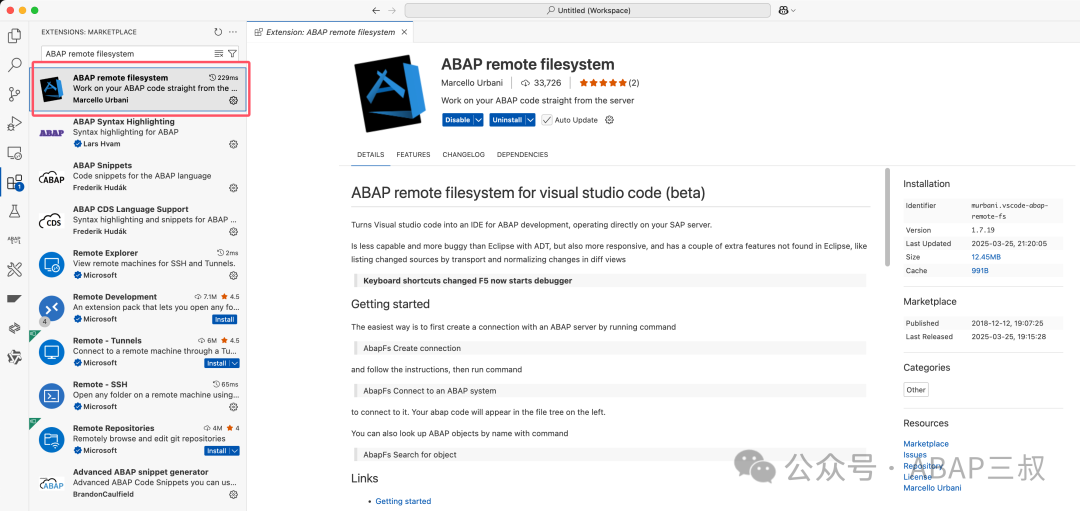Open the Testing flask icon view
Image resolution: width=1080 pixels, height=511 pixels.
(14, 211)
